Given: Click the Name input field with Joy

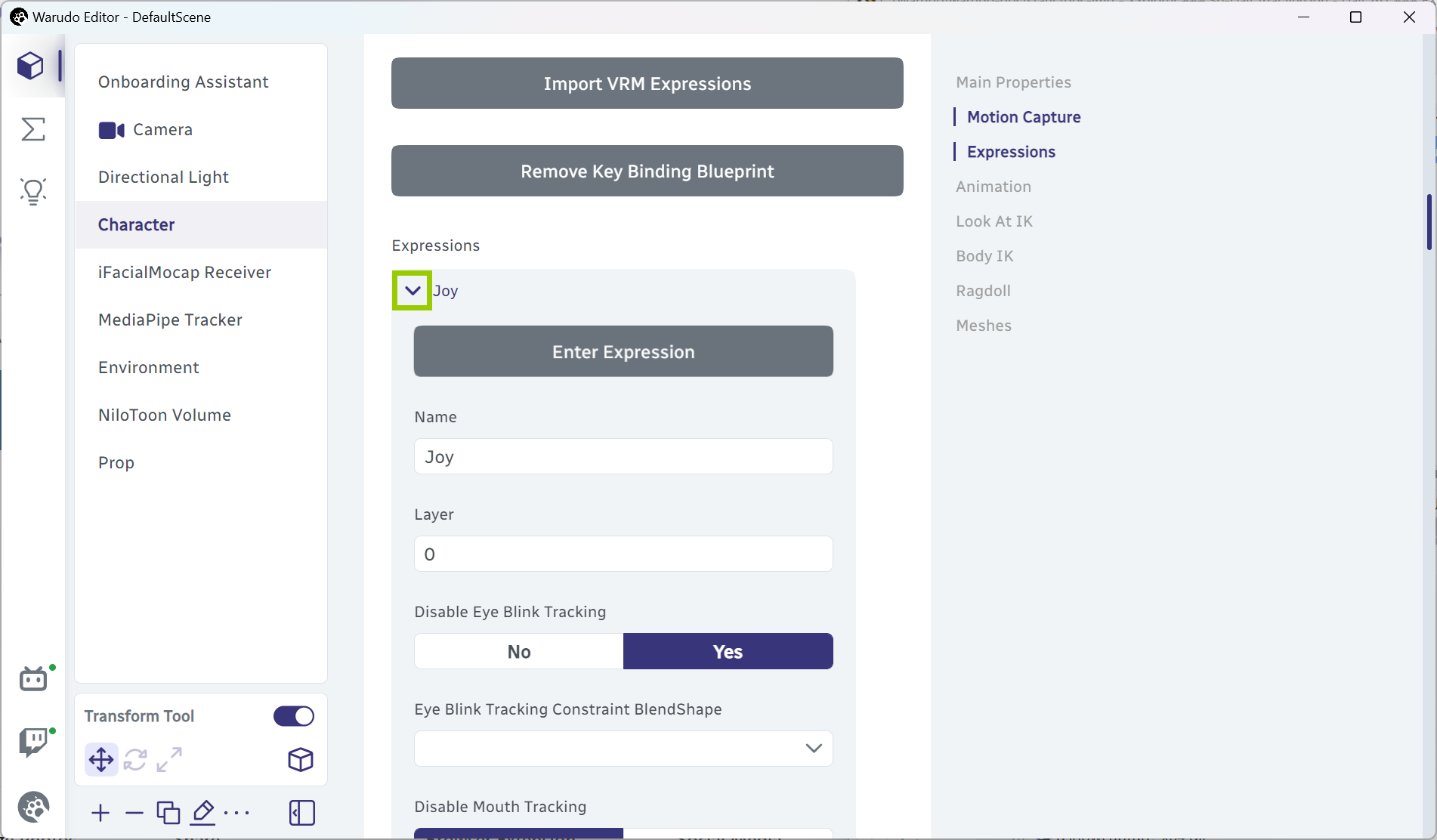Looking at the screenshot, I should click(623, 456).
